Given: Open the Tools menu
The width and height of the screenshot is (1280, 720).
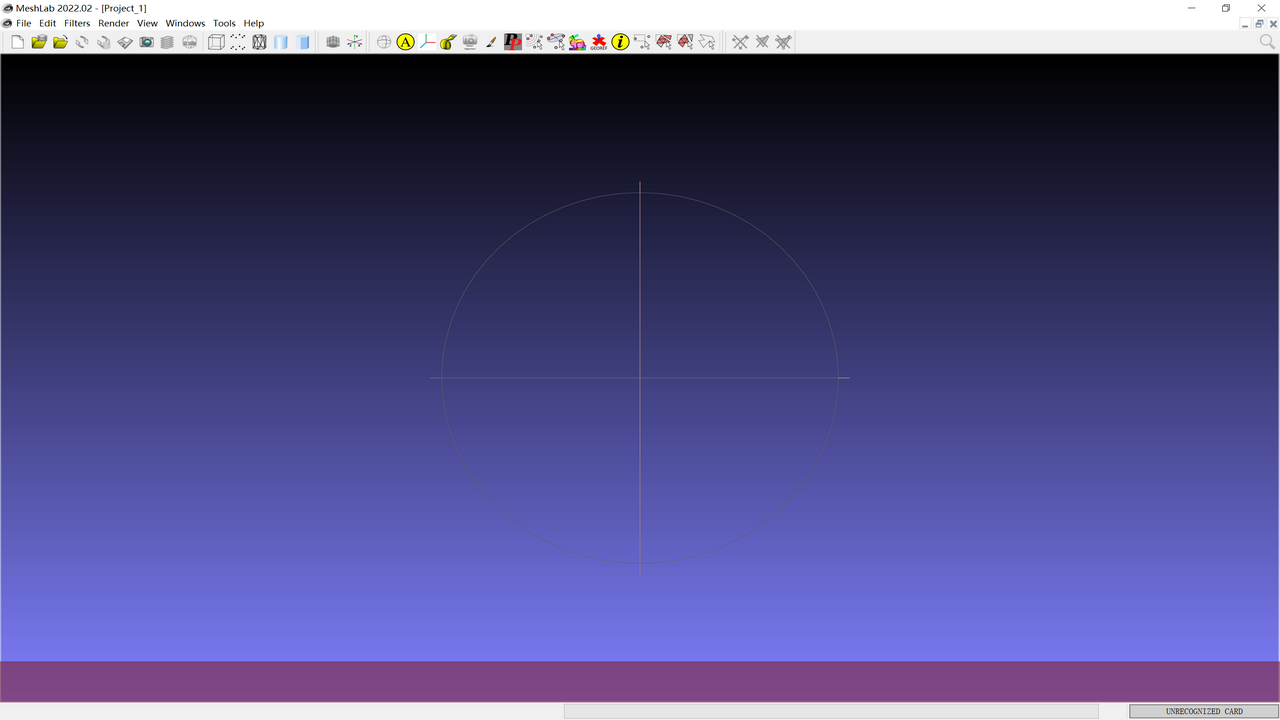Looking at the screenshot, I should (225, 23).
